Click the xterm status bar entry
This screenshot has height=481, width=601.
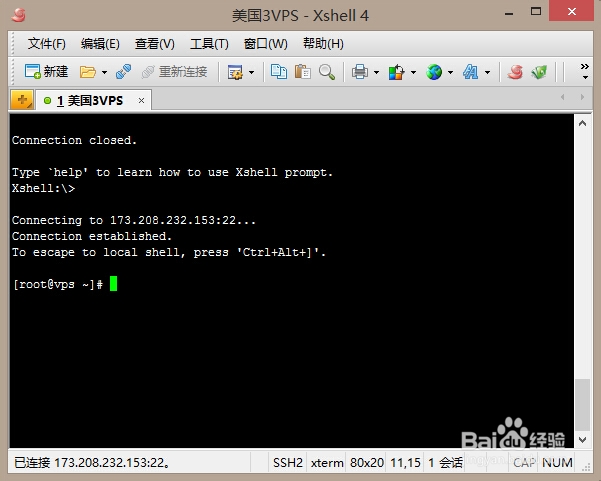(x=327, y=463)
